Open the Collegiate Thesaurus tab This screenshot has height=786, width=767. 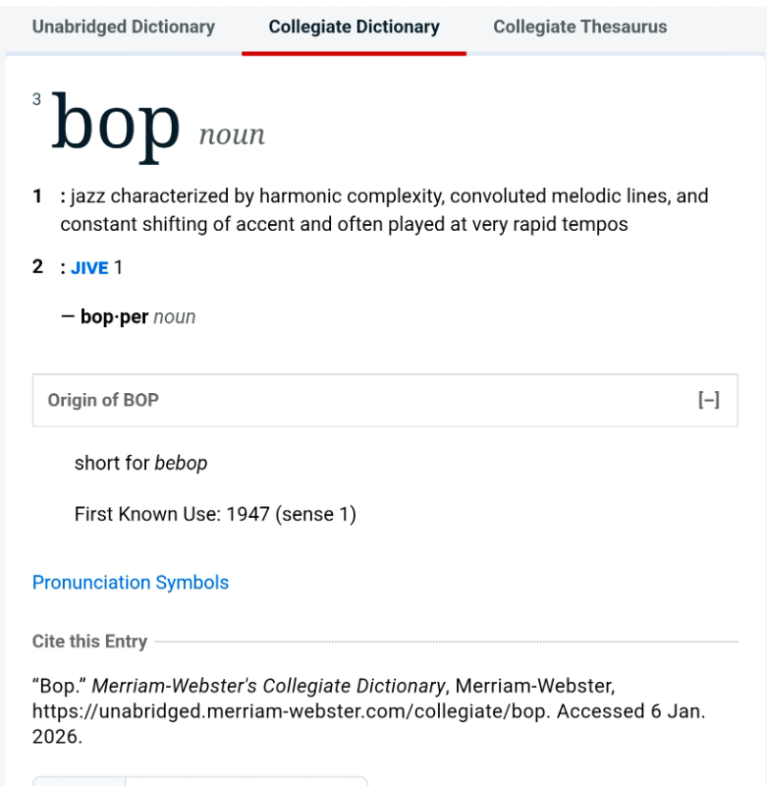click(580, 27)
